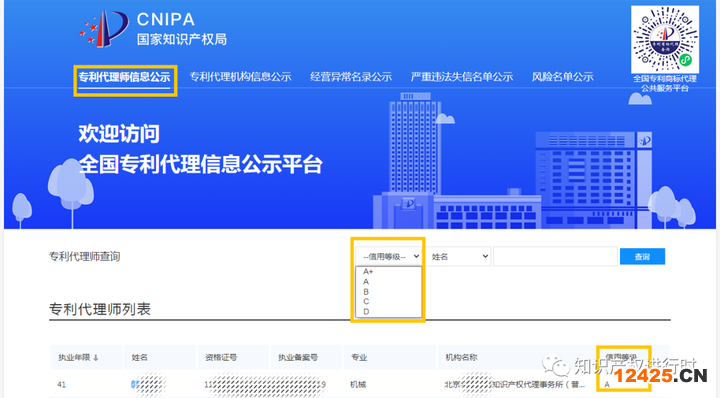
Task: Click the 41 years value in first row
Action: 62,385
